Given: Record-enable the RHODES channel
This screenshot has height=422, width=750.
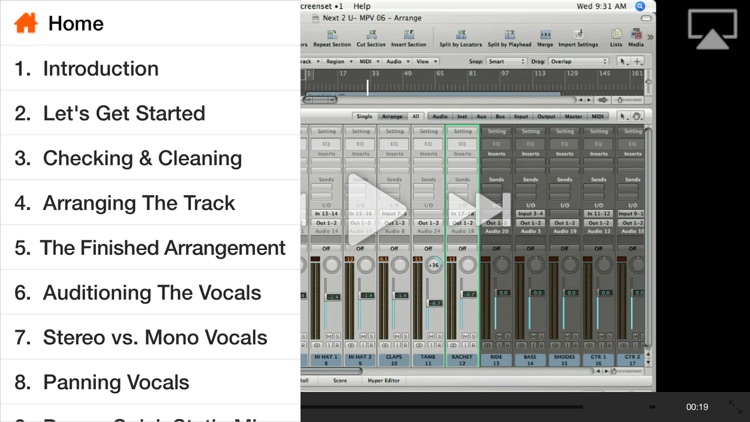Looking at the screenshot, I should click(x=576, y=345).
